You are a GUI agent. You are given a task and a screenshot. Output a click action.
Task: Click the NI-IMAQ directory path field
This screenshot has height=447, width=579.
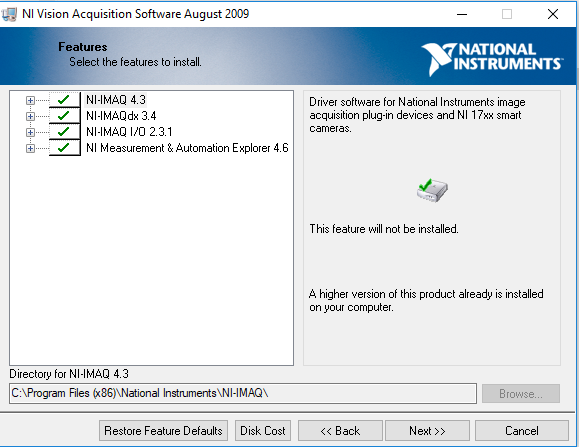pos(243,393)
